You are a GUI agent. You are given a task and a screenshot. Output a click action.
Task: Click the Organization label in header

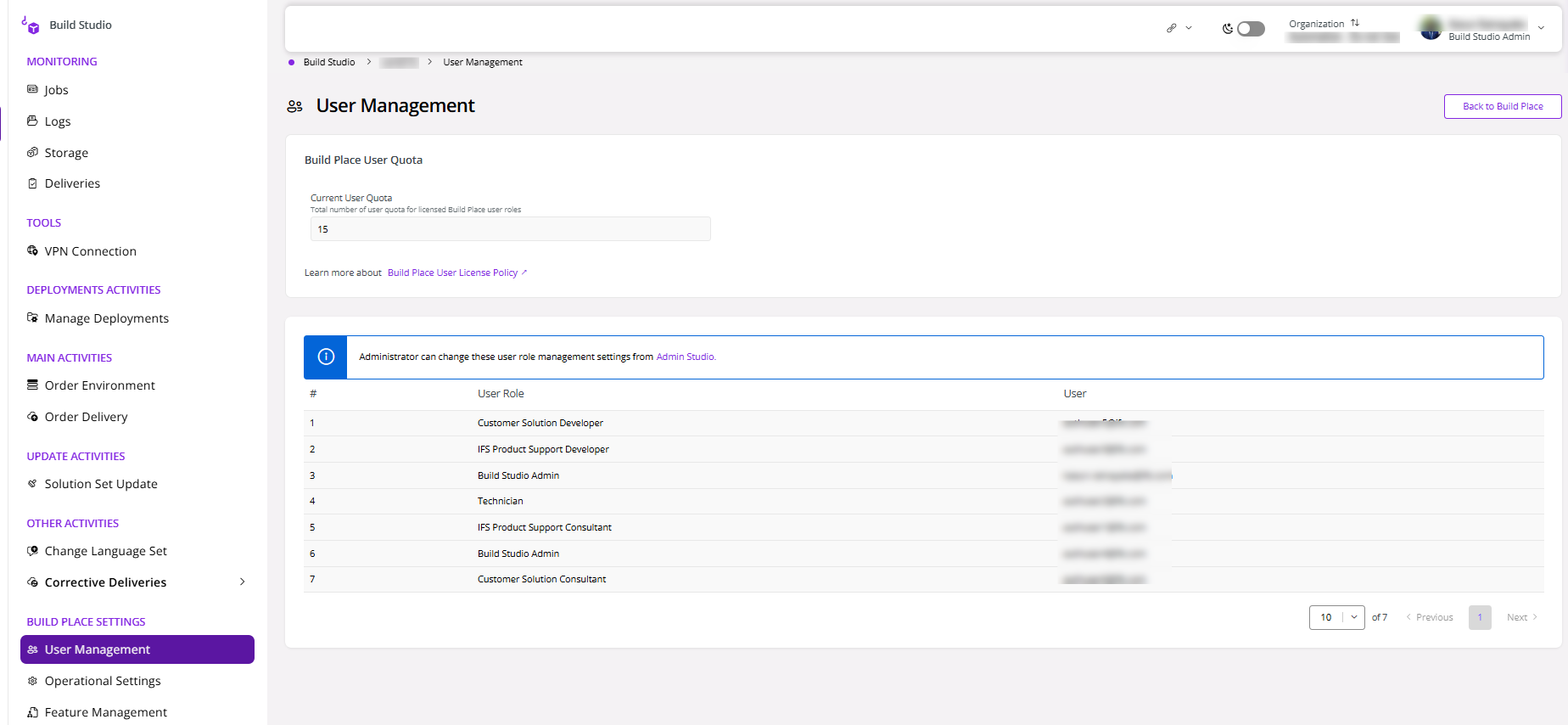pos(1316,24)
